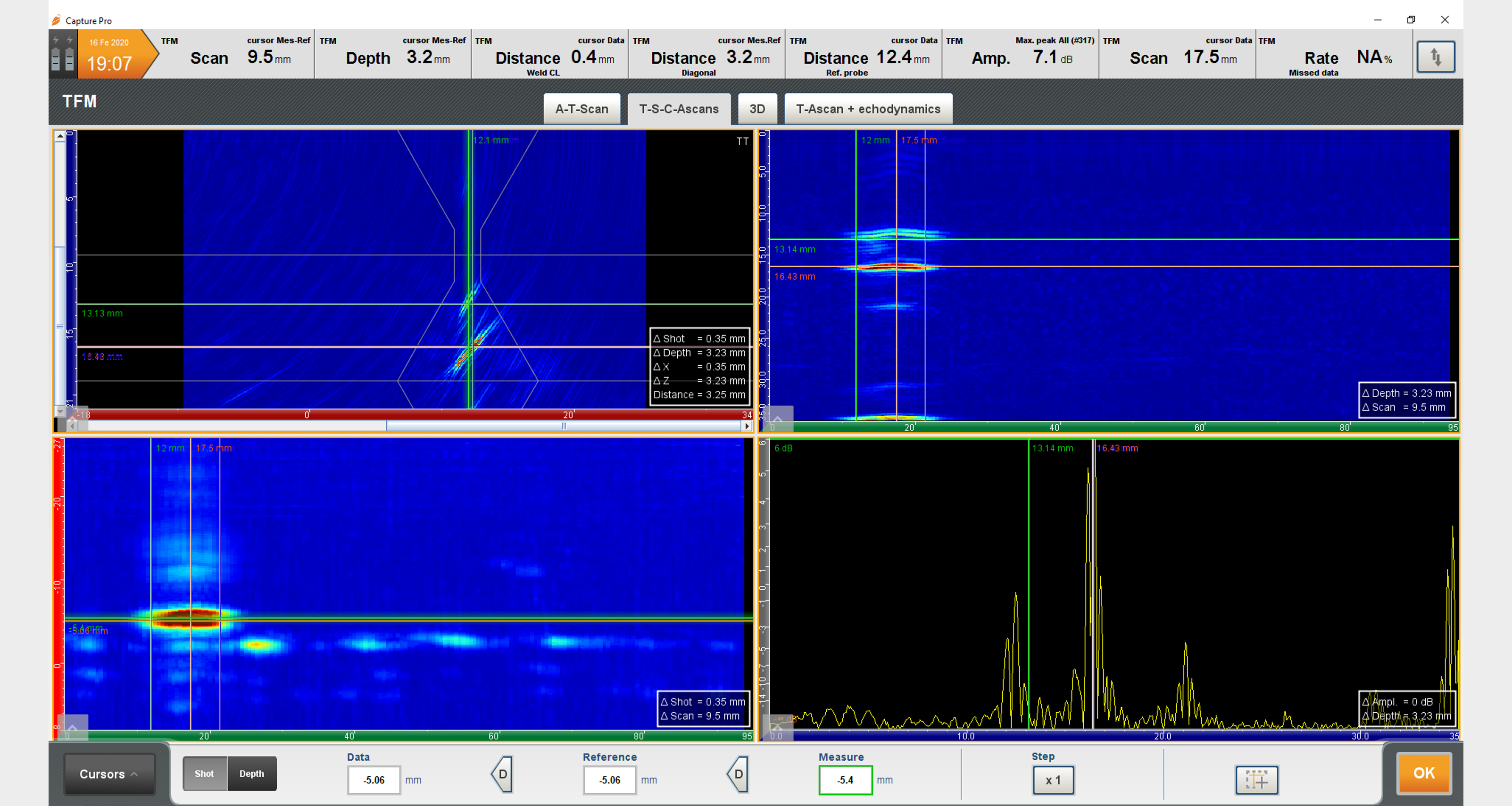Open the T-Ascan + echodynamics tab

click(x=867, y=109)
